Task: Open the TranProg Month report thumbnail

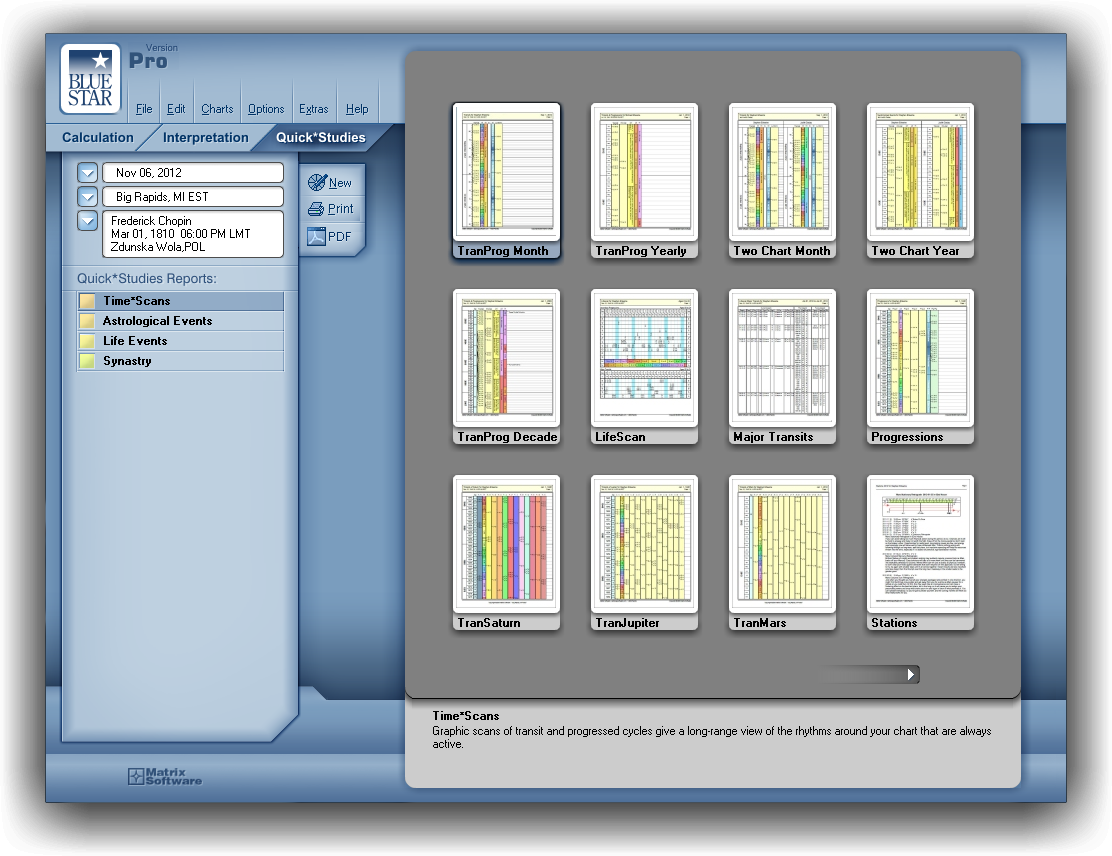Action: pos(506,181)
